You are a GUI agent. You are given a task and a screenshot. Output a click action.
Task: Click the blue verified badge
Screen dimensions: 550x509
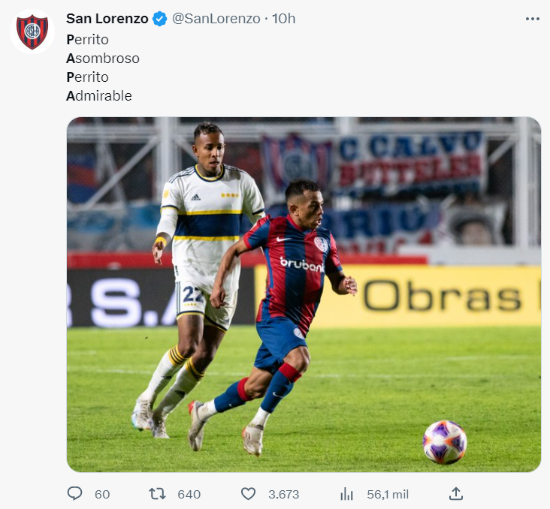(160, 19)
